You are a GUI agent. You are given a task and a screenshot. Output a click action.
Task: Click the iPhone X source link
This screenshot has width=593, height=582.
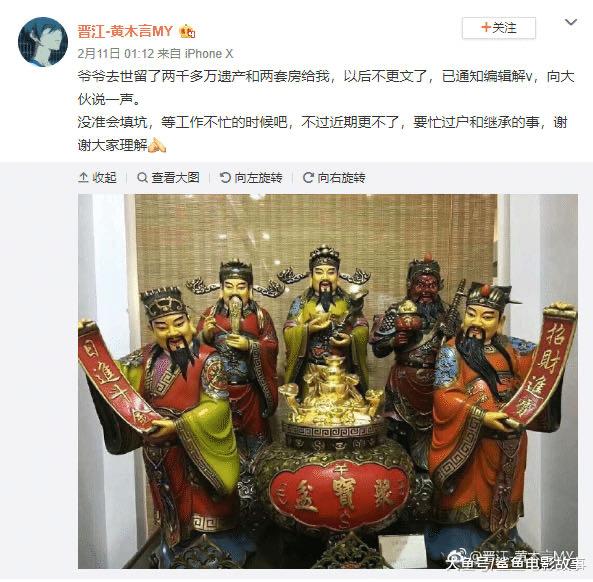click(209, 54)
